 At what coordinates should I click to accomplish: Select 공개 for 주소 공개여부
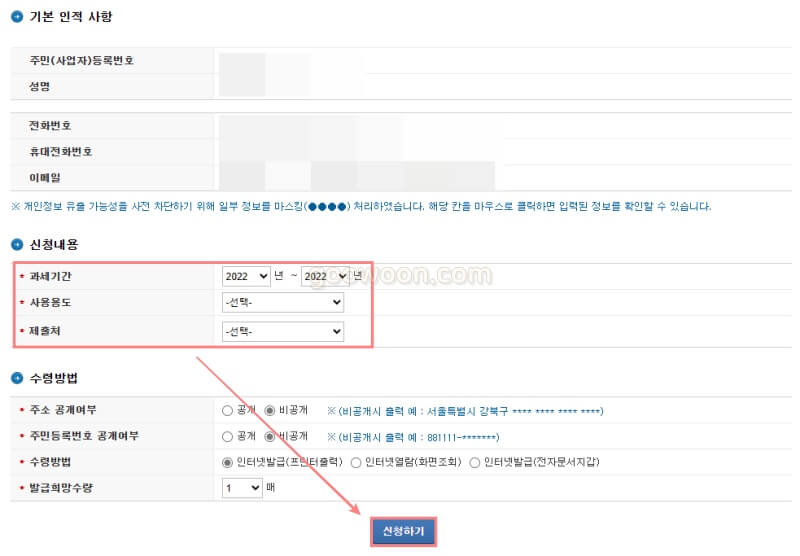[228, 411]
